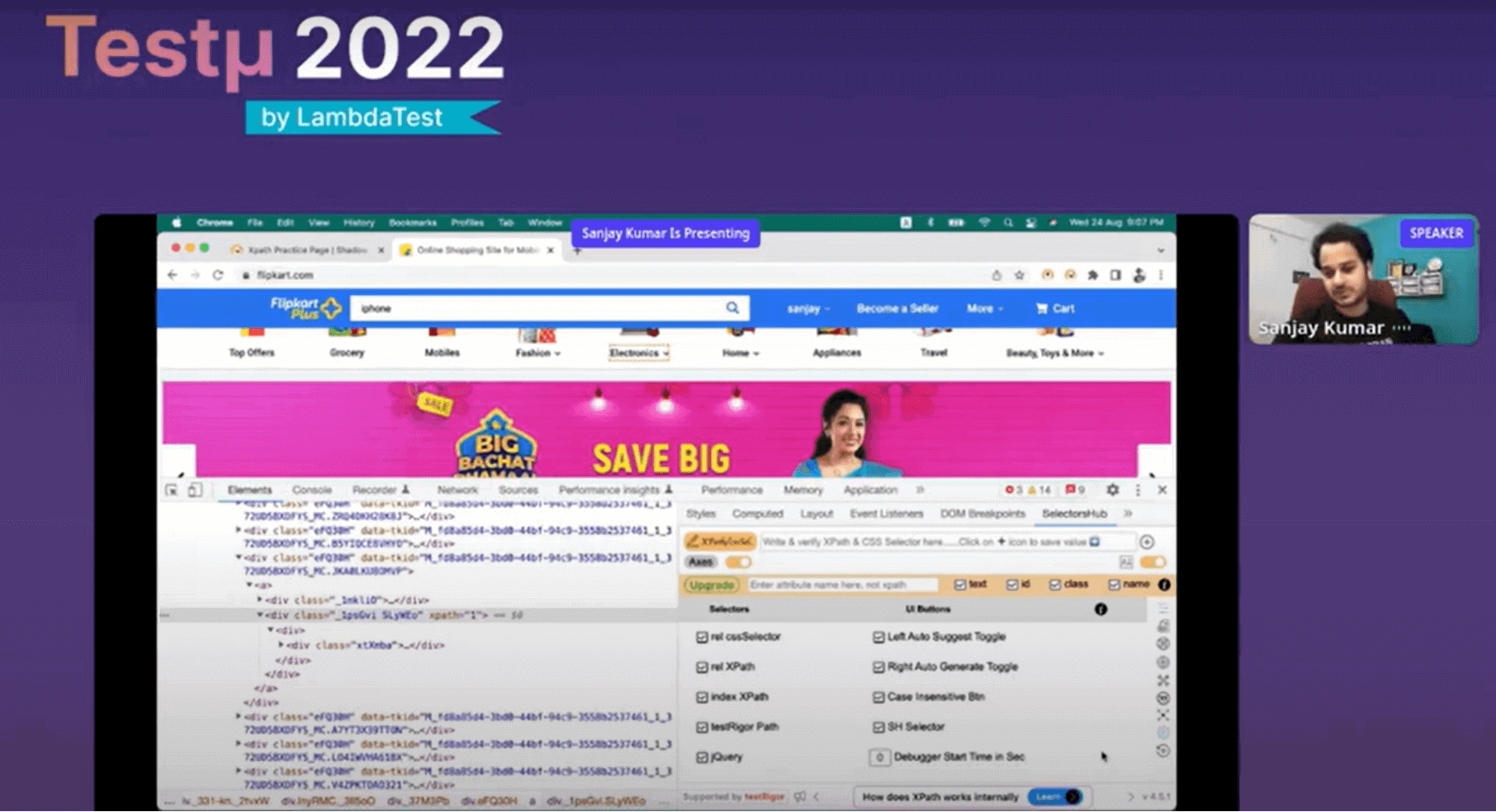The width and height of the screenshot is (1496, 812).
Task: Open the DevTools three-dot menu
Action: click(1138, 489)
